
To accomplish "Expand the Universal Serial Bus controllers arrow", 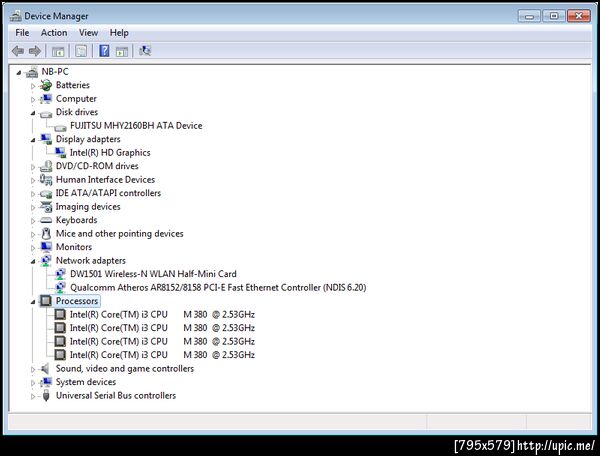I will point(33,396).
